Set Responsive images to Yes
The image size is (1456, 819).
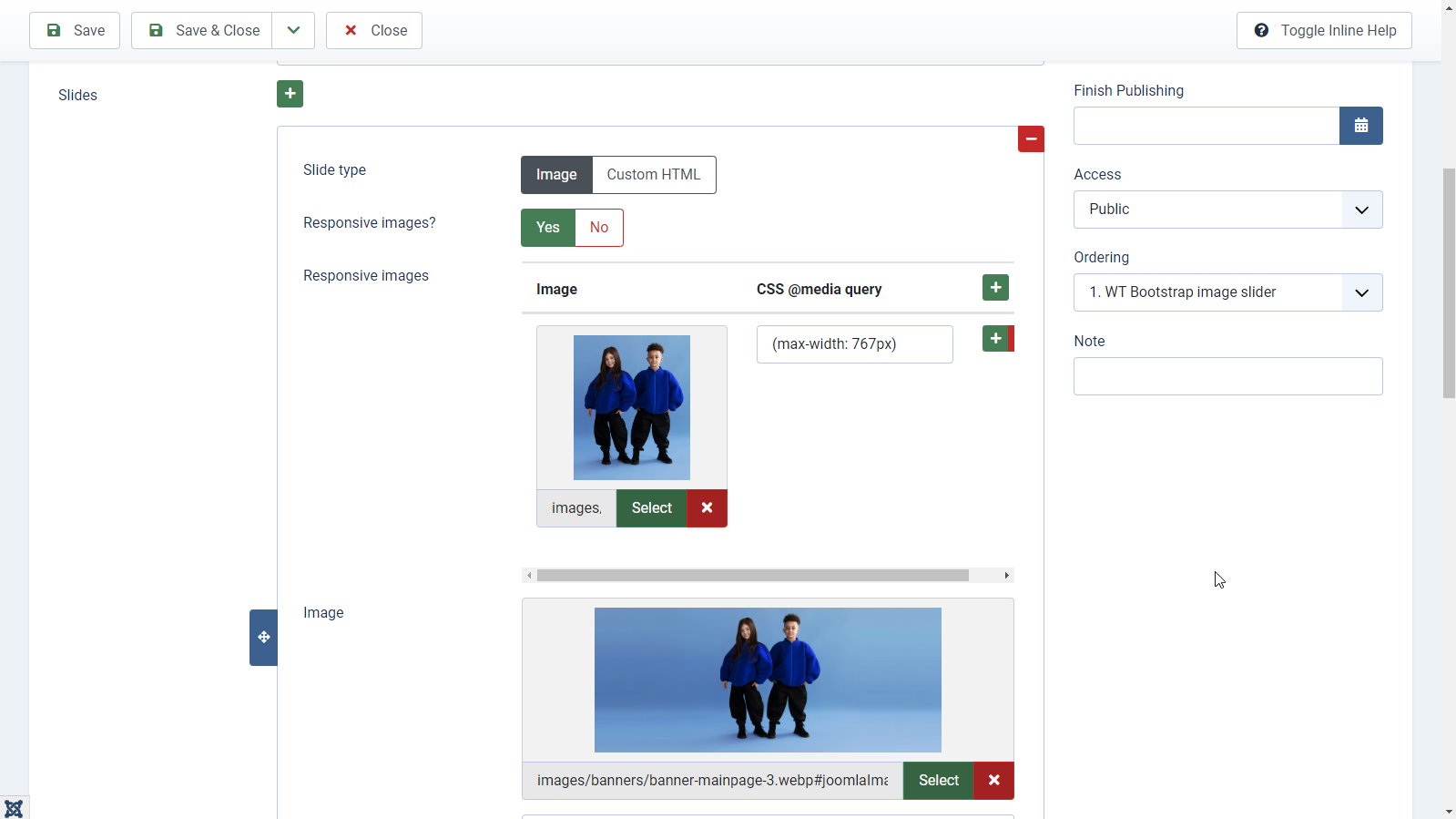tap(548, 228)
